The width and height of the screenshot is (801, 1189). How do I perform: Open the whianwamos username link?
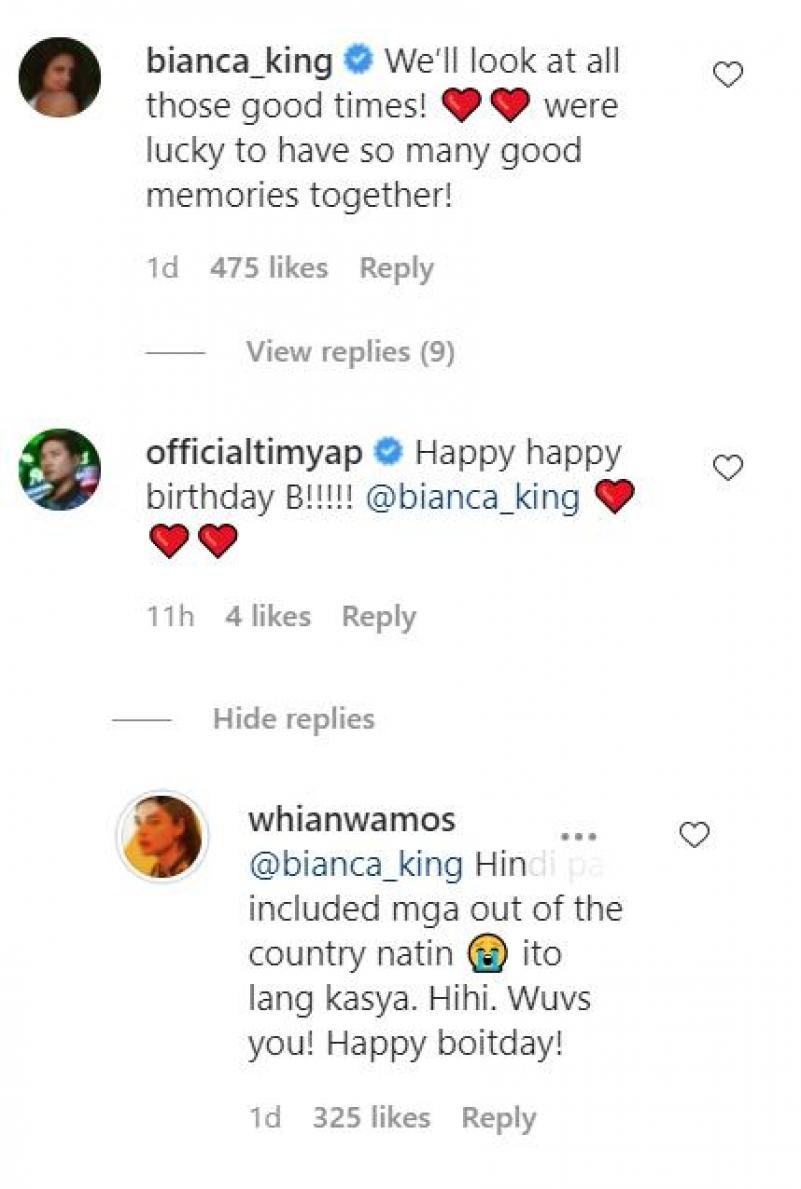tap(351, 820)
